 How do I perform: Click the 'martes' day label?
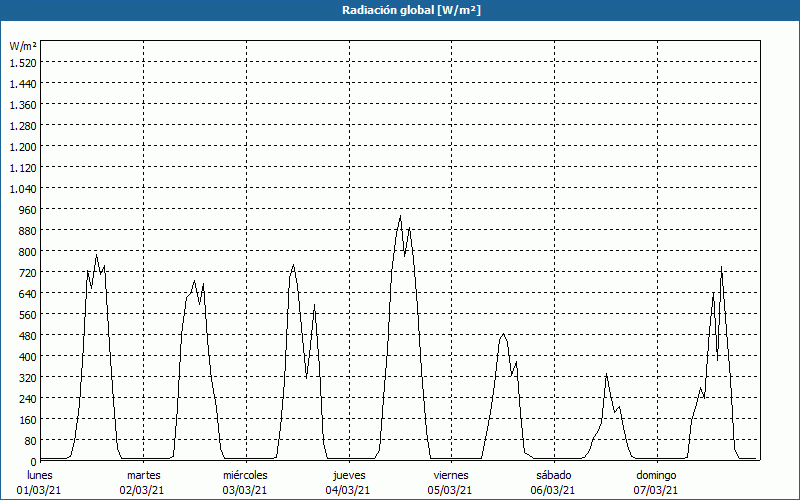(144, 475)
